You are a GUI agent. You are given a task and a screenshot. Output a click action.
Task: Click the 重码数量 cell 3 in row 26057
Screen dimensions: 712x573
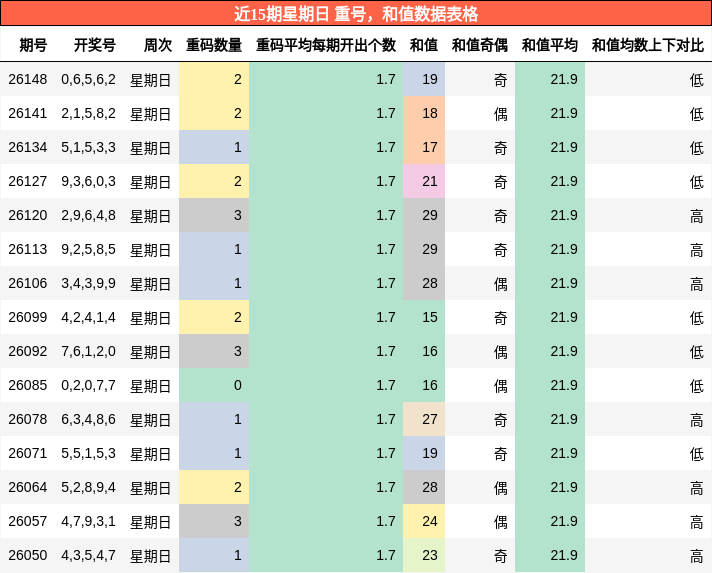214,521
